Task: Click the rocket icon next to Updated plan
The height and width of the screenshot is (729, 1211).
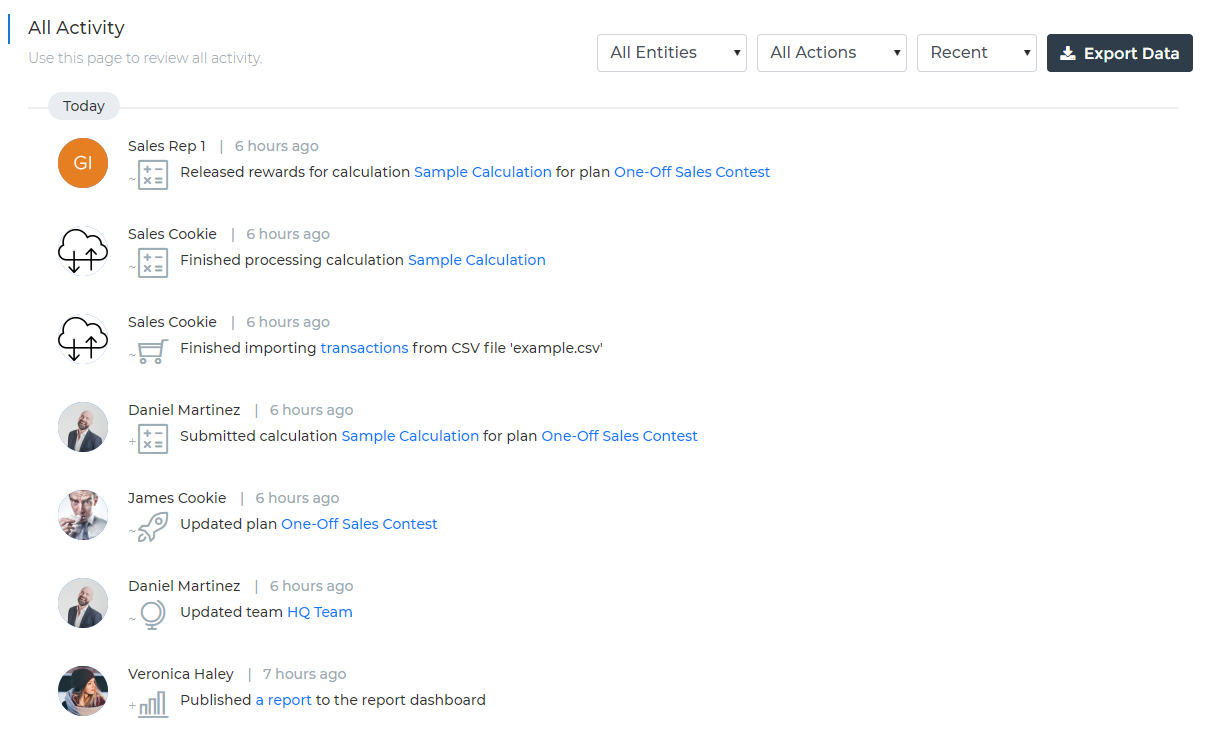Action: coord(152,526)
